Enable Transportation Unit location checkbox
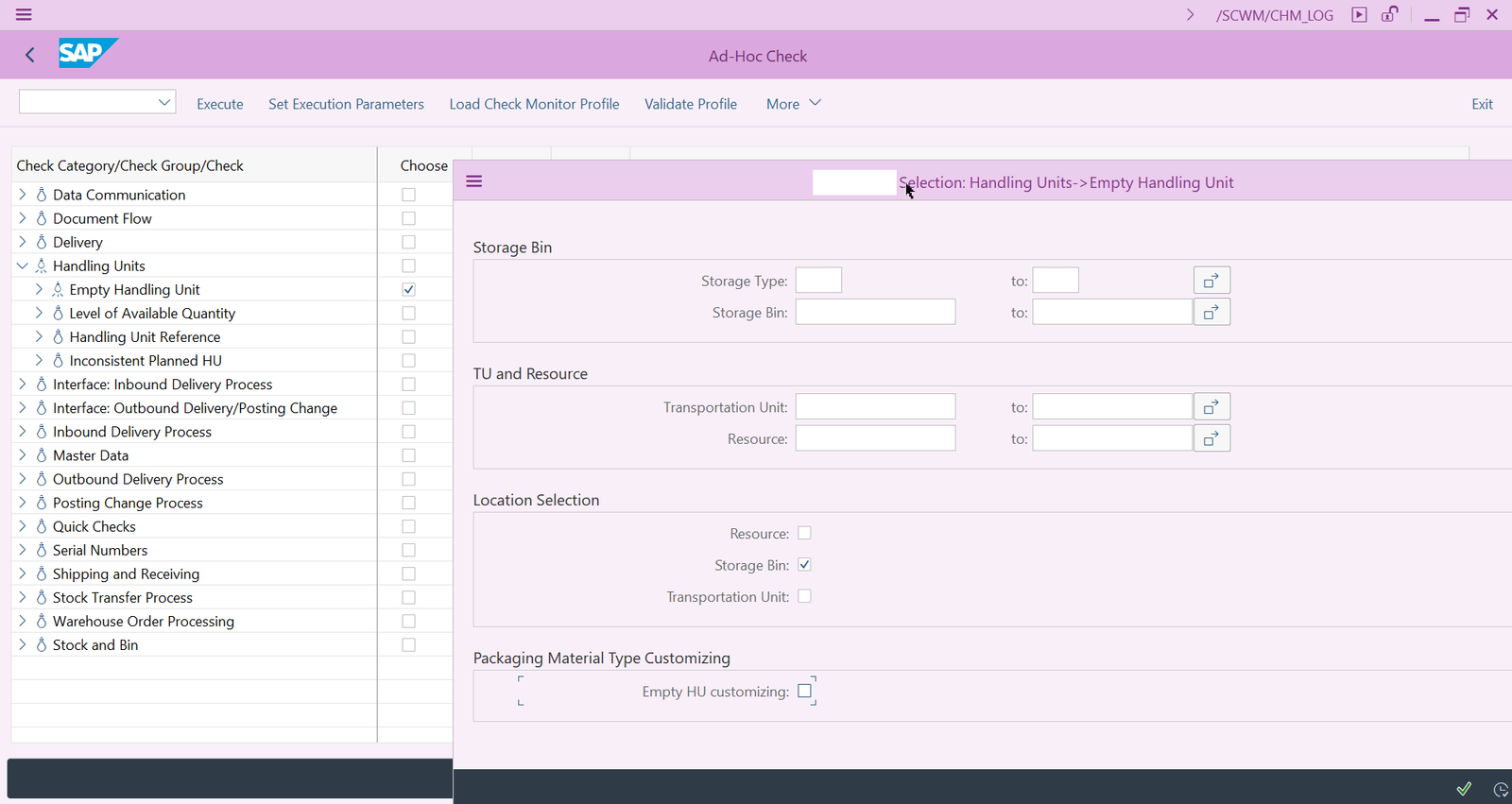 coord(804,596)
